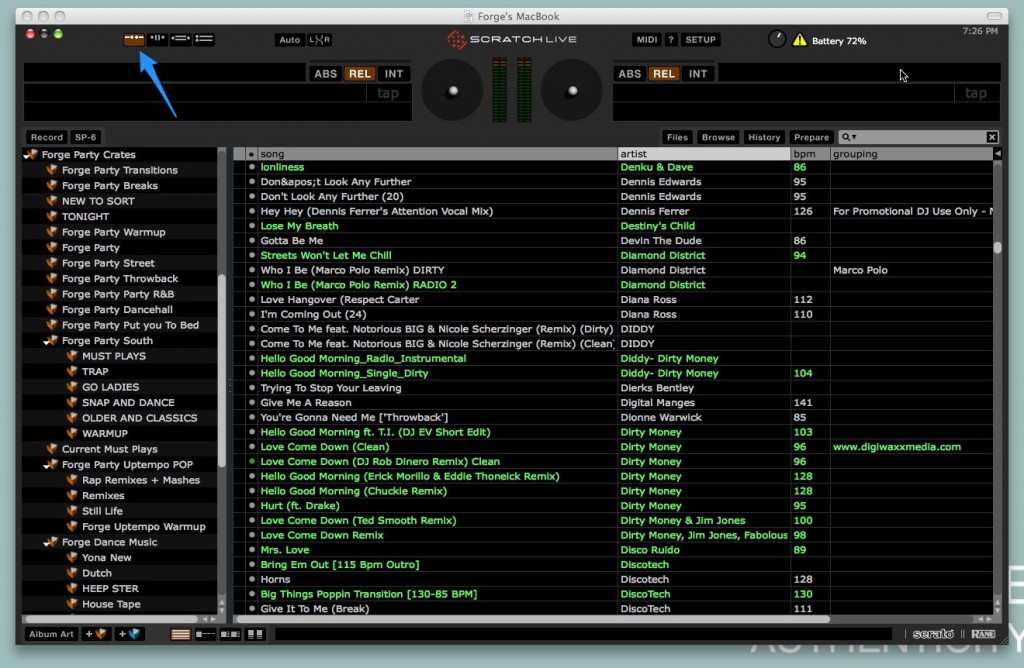Open the History panel
This screenshot has width=1024, height=668.
(764, 137)
